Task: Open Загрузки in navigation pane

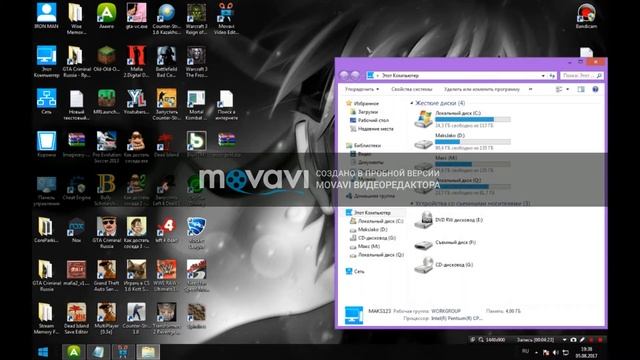Action: tap(364, 112)
